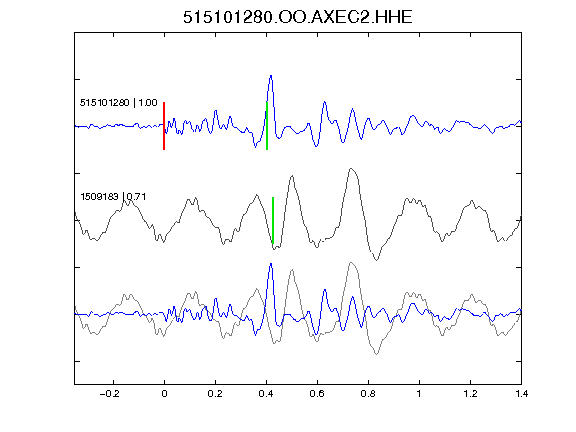Screen dimensions: 576x432
Task: Click the trace label 1509183 | 0.71
Action: (113, 197)
